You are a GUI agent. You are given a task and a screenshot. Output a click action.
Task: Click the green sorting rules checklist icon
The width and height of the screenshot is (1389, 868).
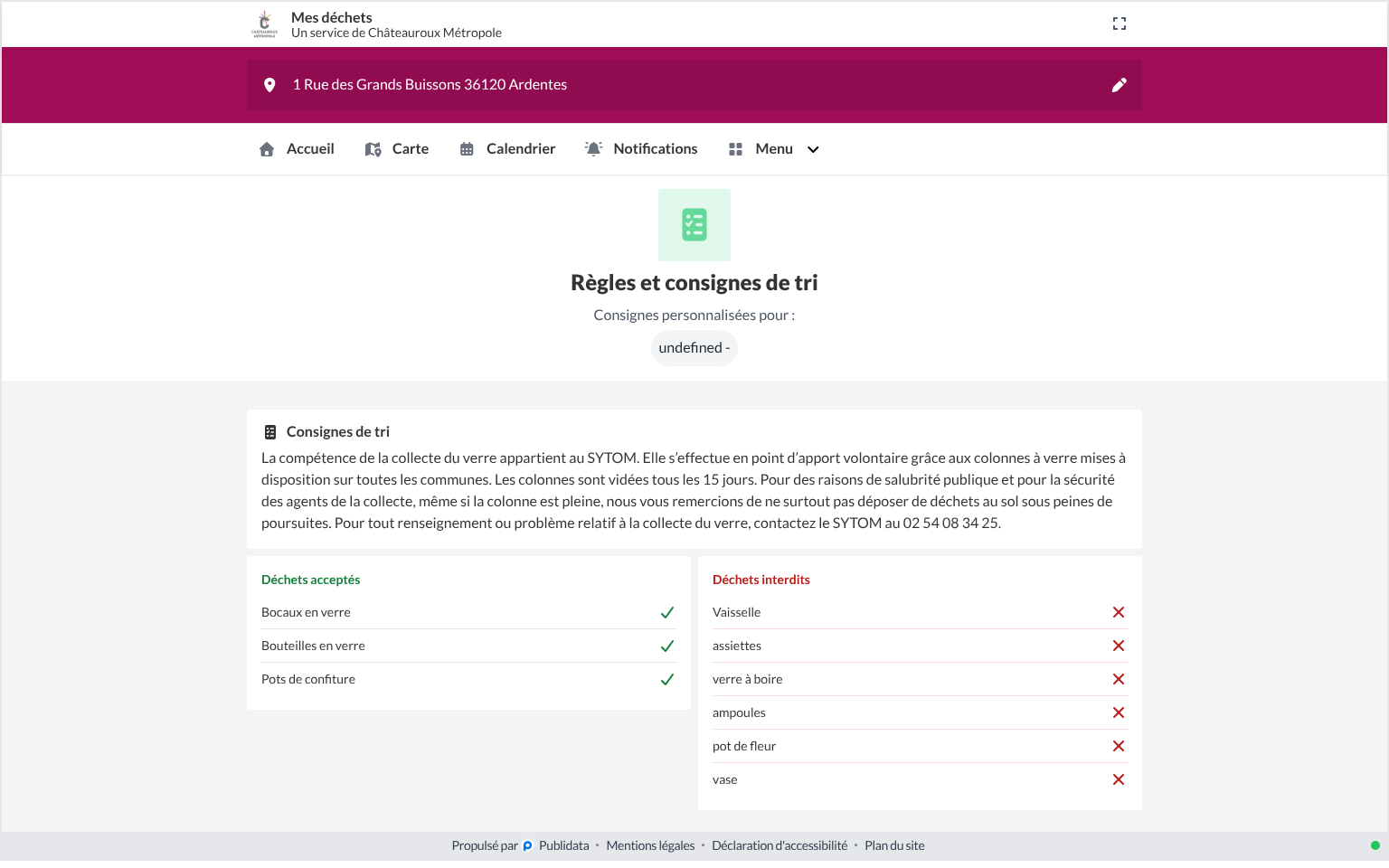click(694, 225)
